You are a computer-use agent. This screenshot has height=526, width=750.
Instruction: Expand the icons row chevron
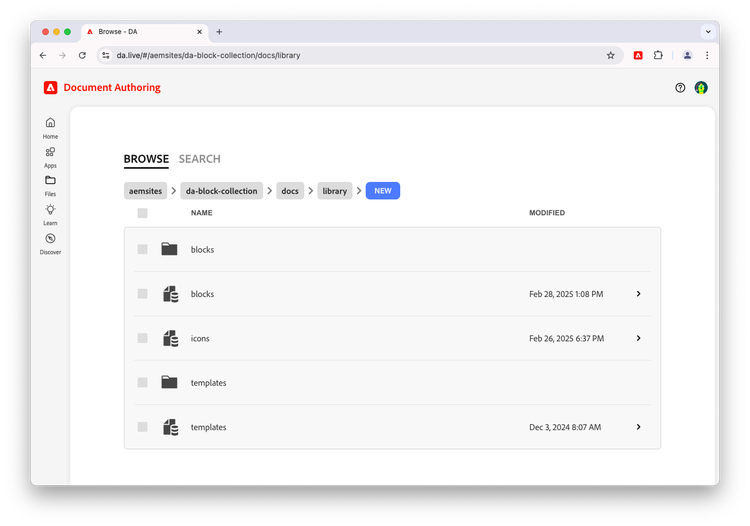(x=639, y=338)
